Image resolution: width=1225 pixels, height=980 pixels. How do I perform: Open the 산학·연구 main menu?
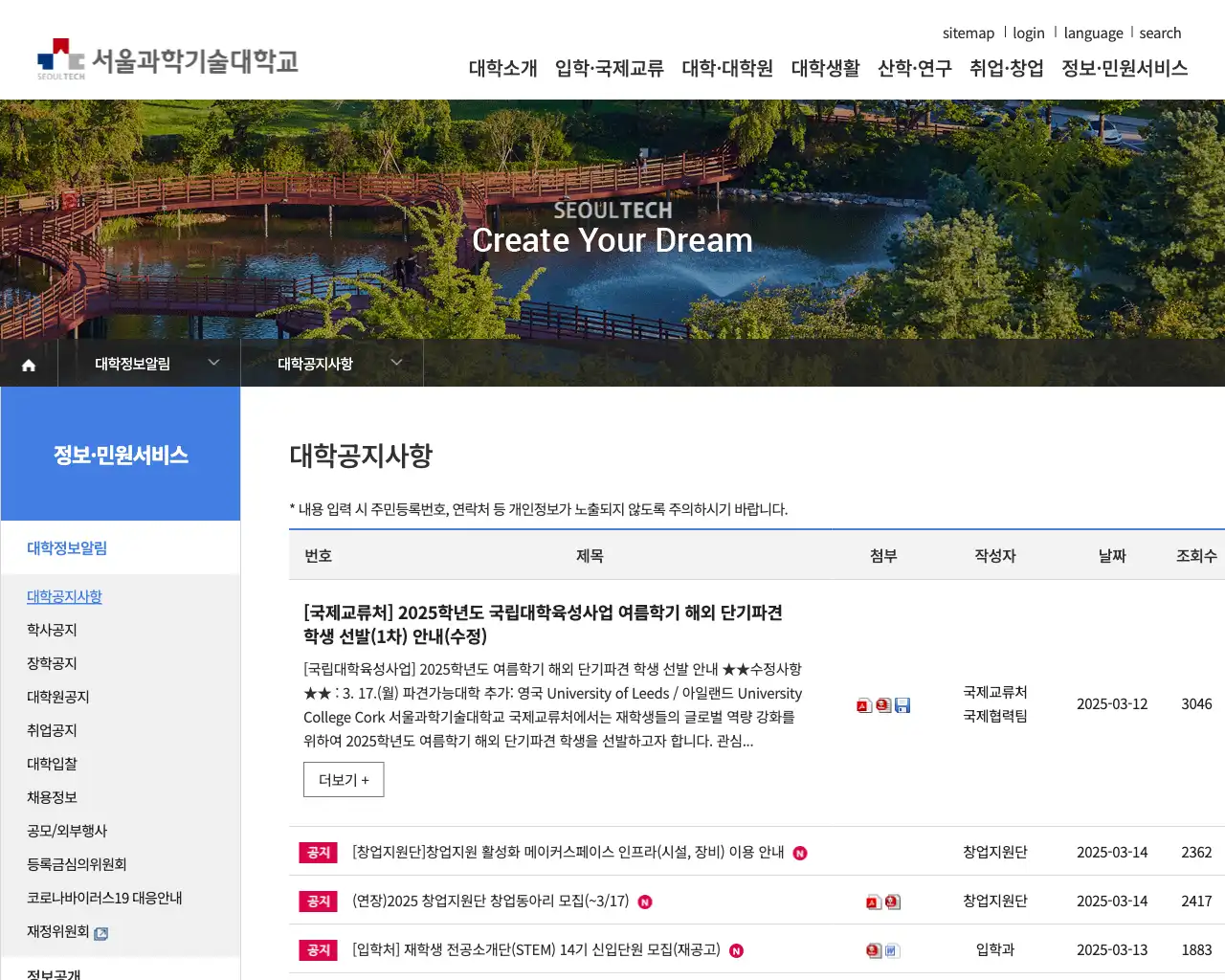coord(915,68)
